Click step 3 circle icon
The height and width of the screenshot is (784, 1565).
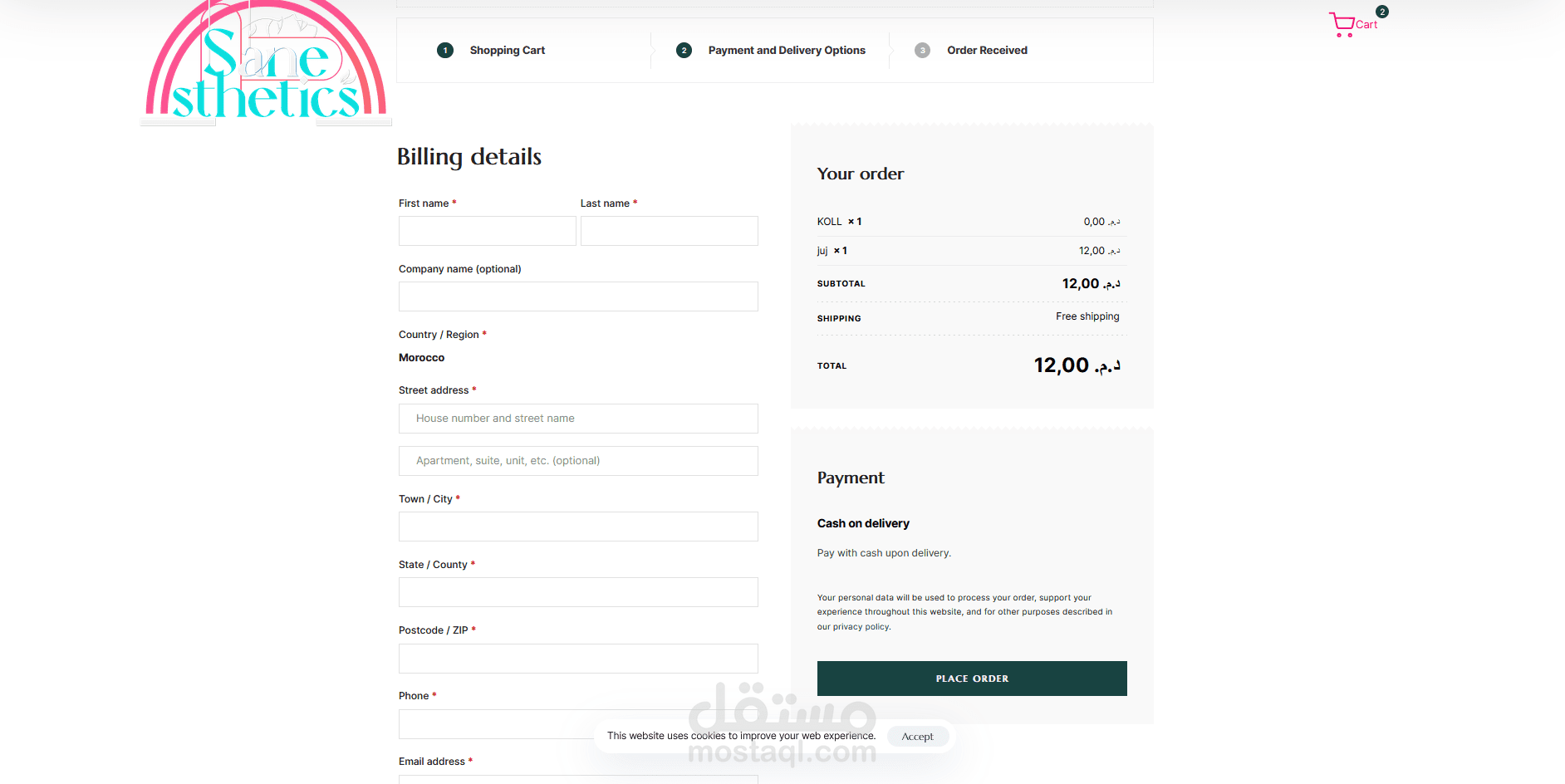click(922, 51)
